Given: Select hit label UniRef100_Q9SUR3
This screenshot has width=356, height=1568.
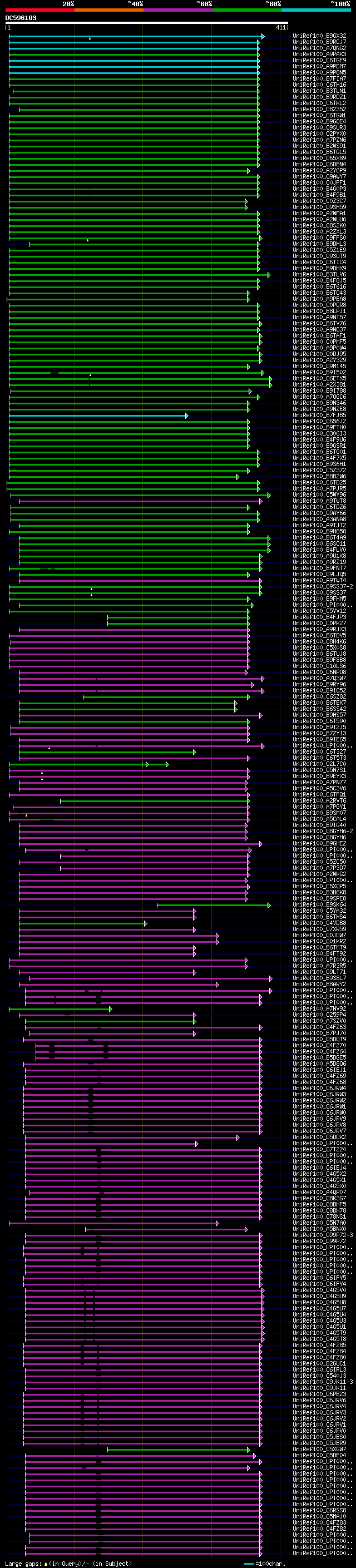Looking at the screenshot, I should [x=319, y=128].
